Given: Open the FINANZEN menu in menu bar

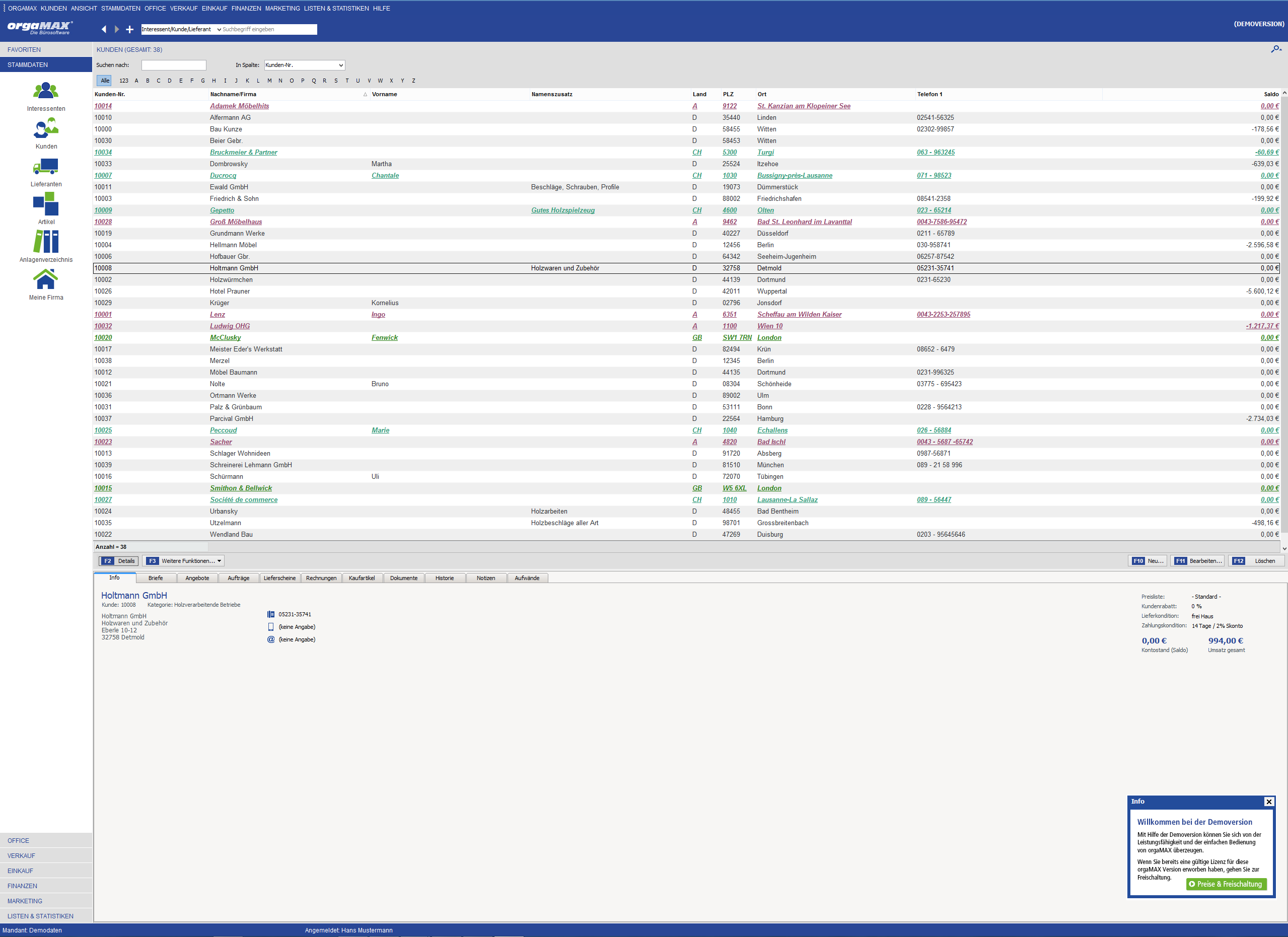Looking at the screenshot, I should pos(246,9).
